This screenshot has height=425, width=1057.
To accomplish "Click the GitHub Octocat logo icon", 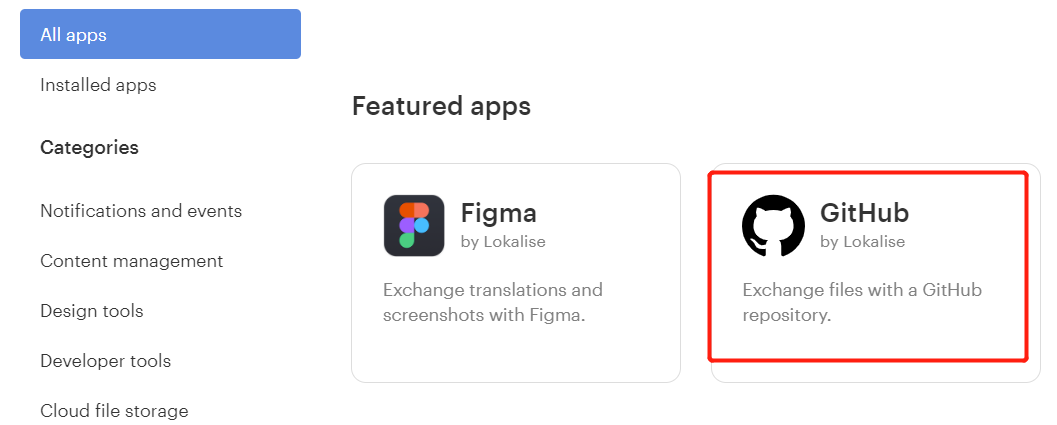I will click(773, 226).
